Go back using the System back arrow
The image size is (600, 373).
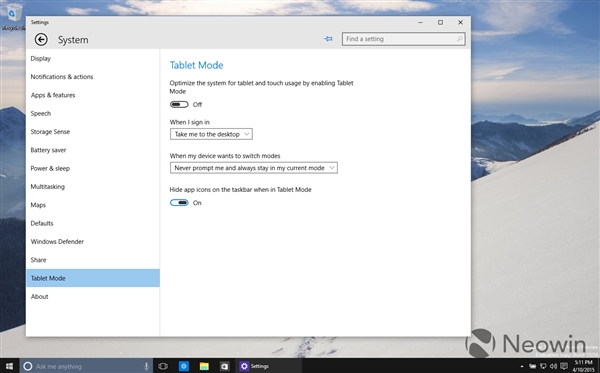coord(41,39)
